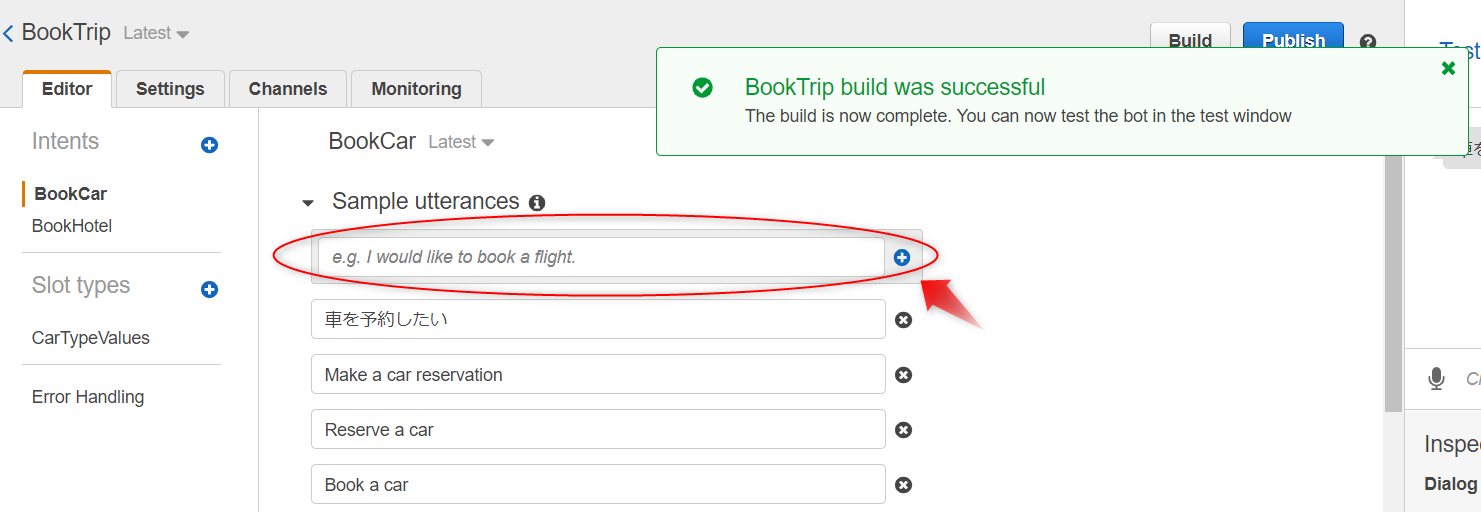Remove the 'Reserve a car' utterance

click(903, 430)
